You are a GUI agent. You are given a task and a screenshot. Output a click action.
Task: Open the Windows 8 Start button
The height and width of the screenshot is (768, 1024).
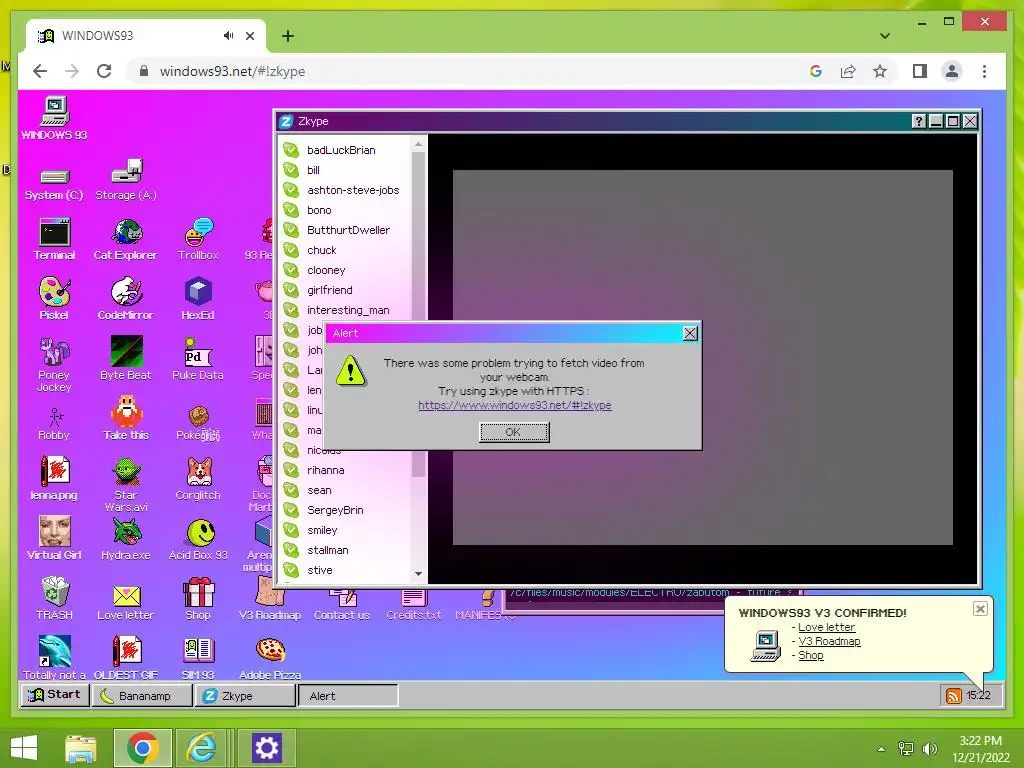pyautogui.click(x=24, y=748)
